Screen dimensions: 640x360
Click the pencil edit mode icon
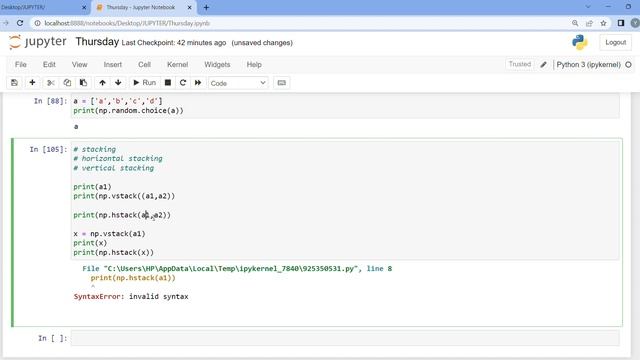pyautogui.click(x=543, y=64)
